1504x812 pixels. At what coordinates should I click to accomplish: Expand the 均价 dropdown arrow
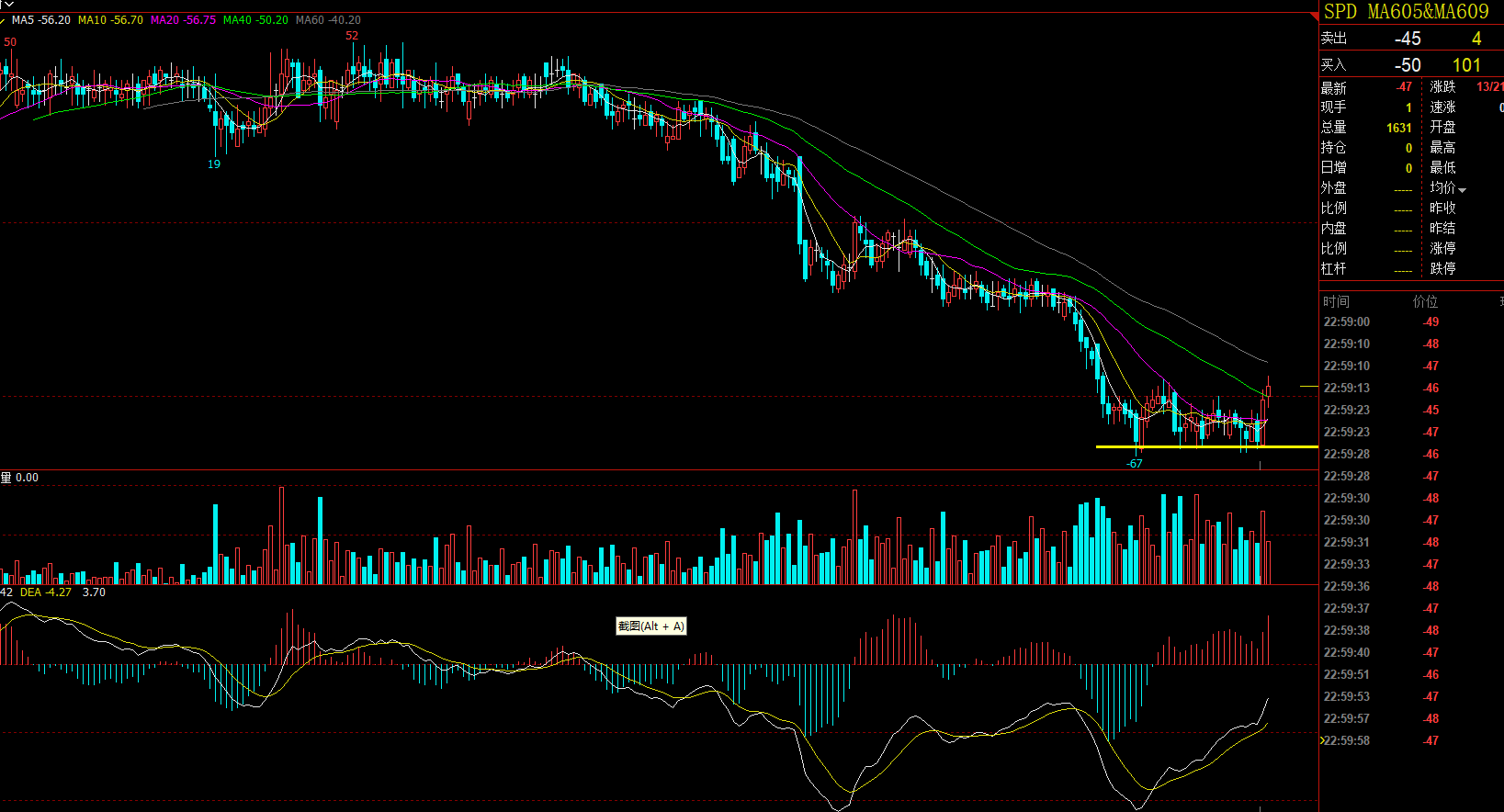pos(1462,190)
